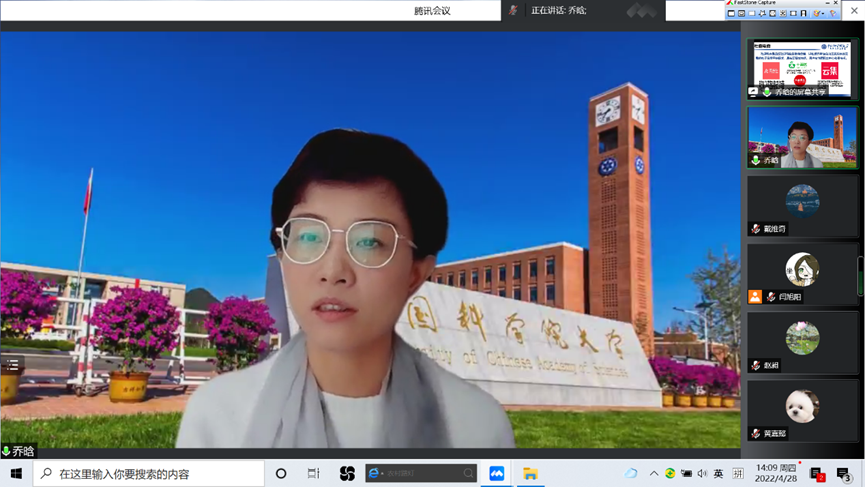This screenshot has width=865, height=487.
Task: Click the muted microphone icon for 赵昶
Action: pos(756,366)
